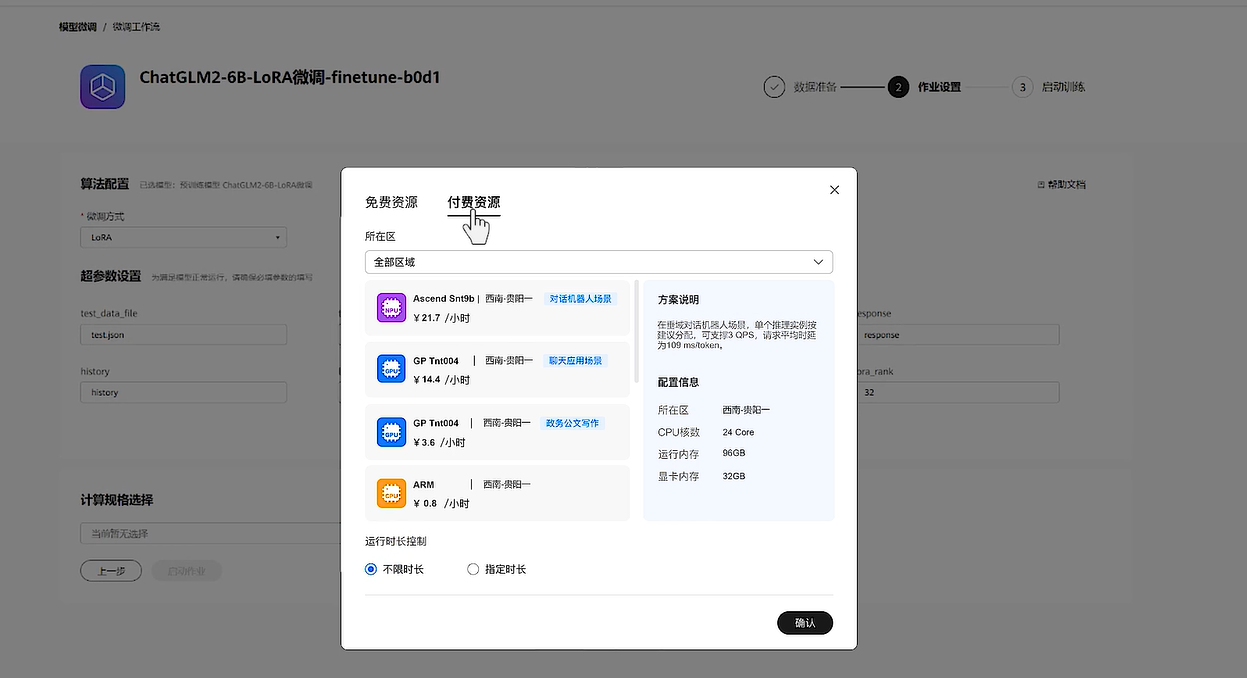Select the 指定时长 radio button

point(473,569)
